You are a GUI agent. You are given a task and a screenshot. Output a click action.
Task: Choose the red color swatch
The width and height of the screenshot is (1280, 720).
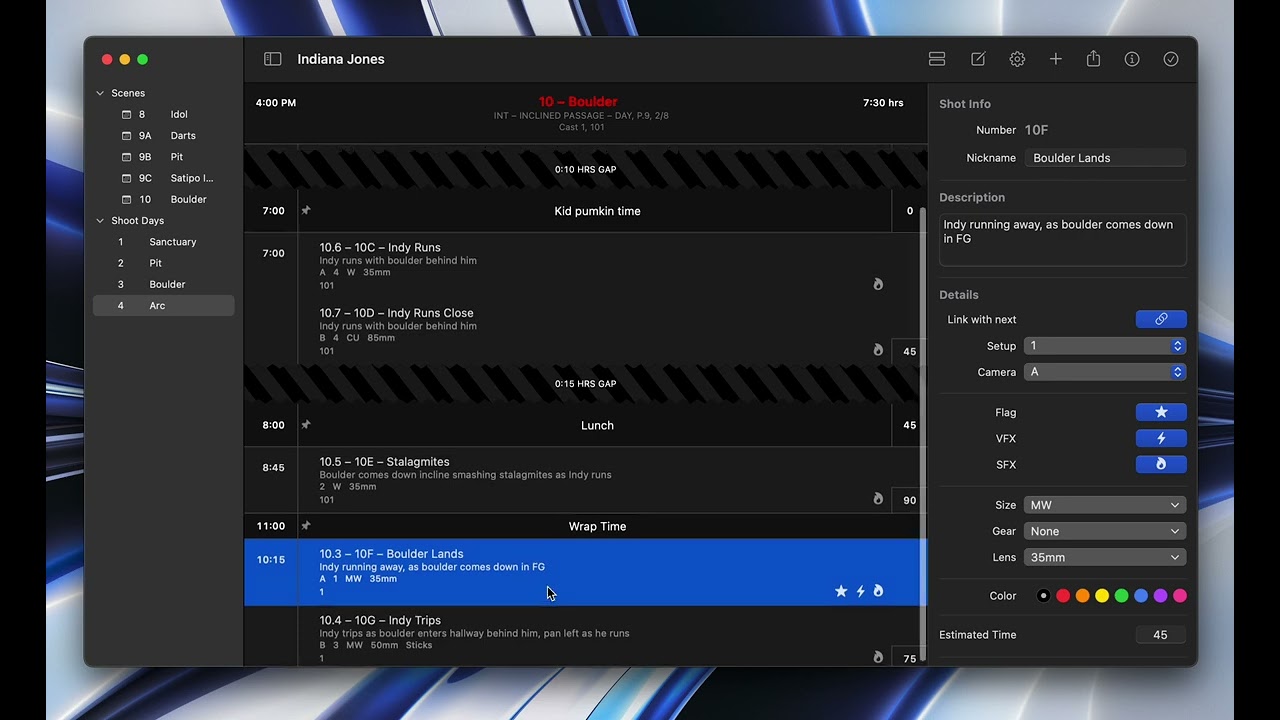click(x=1063, y=596)
